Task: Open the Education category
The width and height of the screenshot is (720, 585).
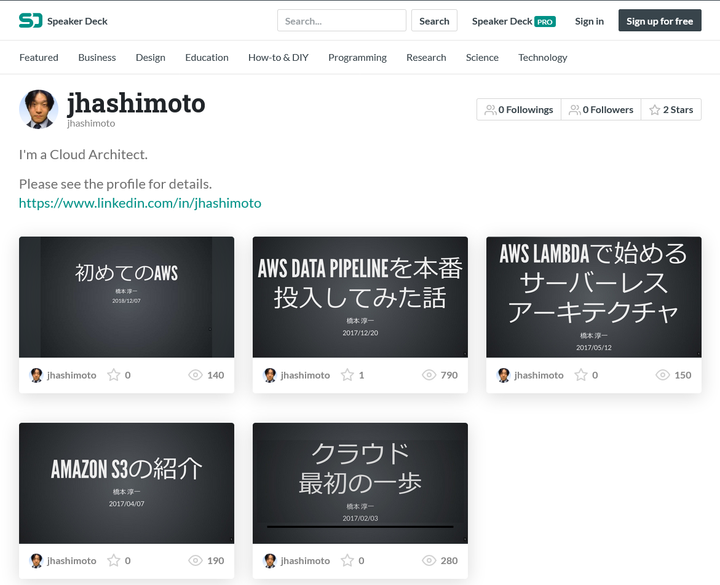Action: pos(207,57)
